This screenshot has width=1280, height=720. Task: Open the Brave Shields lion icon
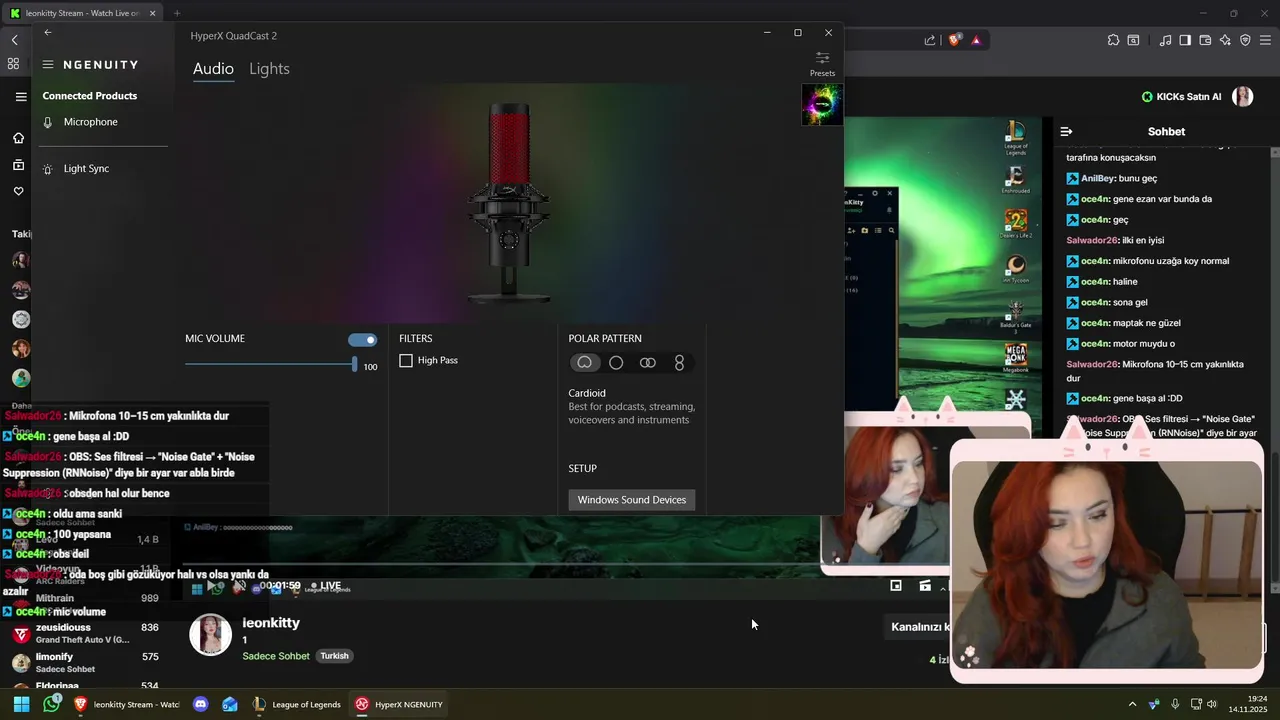pos(955,40)
